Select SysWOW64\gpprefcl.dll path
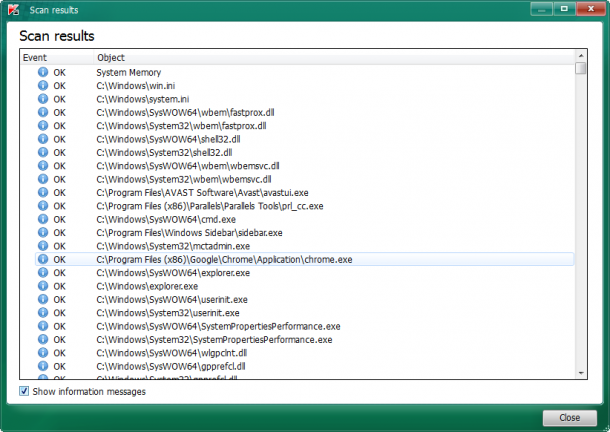610x432 pixels. [x=171, y=366]
